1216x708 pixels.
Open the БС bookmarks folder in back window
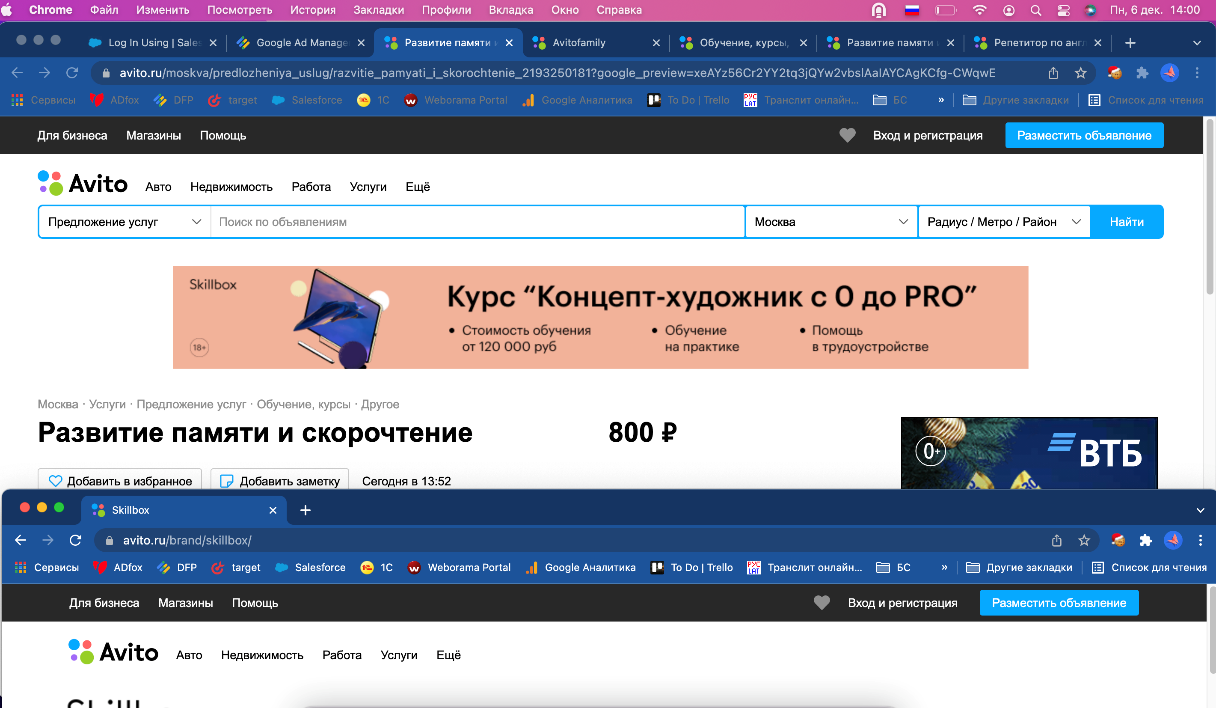coord(891,100)
